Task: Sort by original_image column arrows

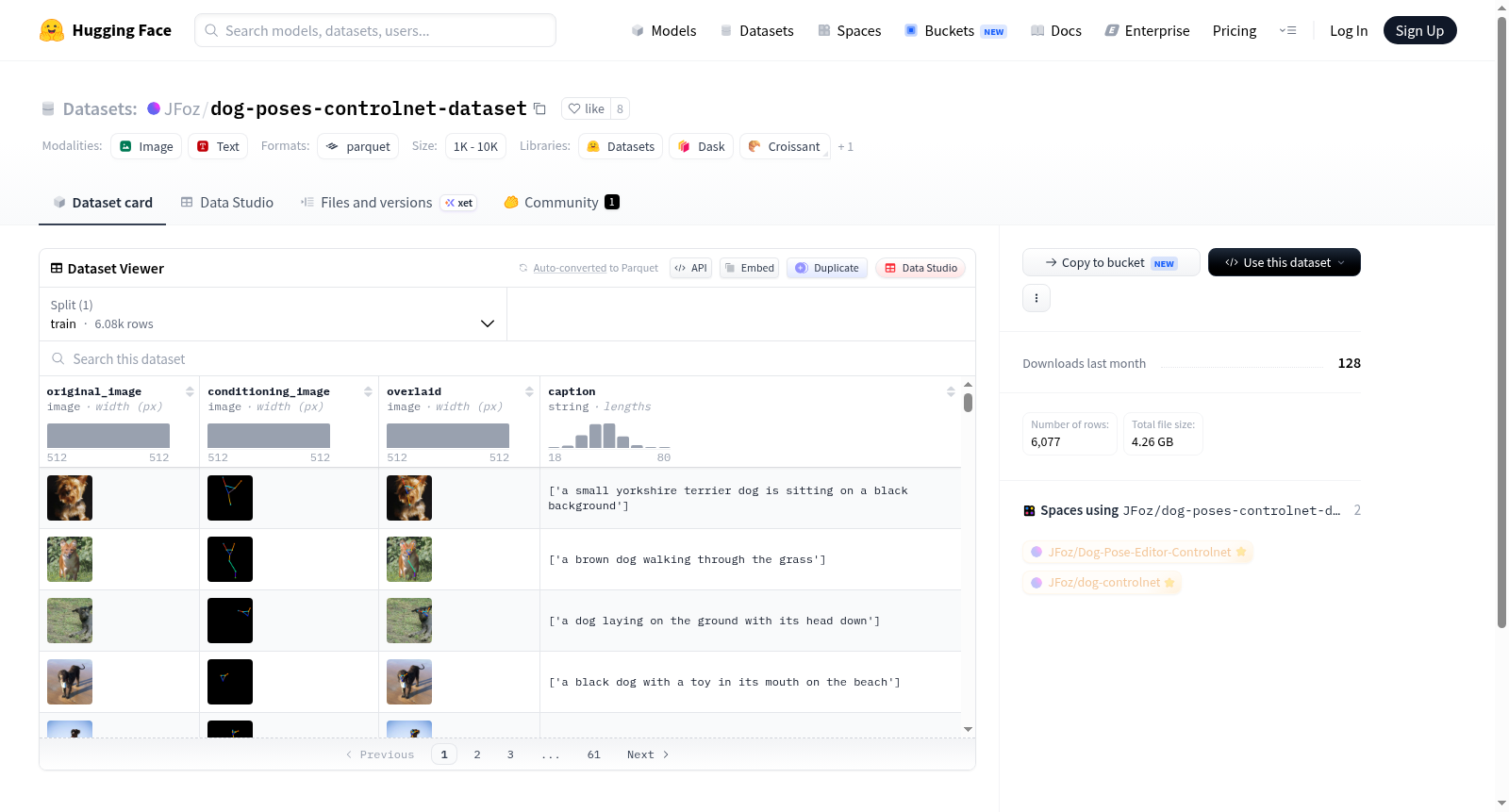Action: pyautogui.click(x=190, y=391)
